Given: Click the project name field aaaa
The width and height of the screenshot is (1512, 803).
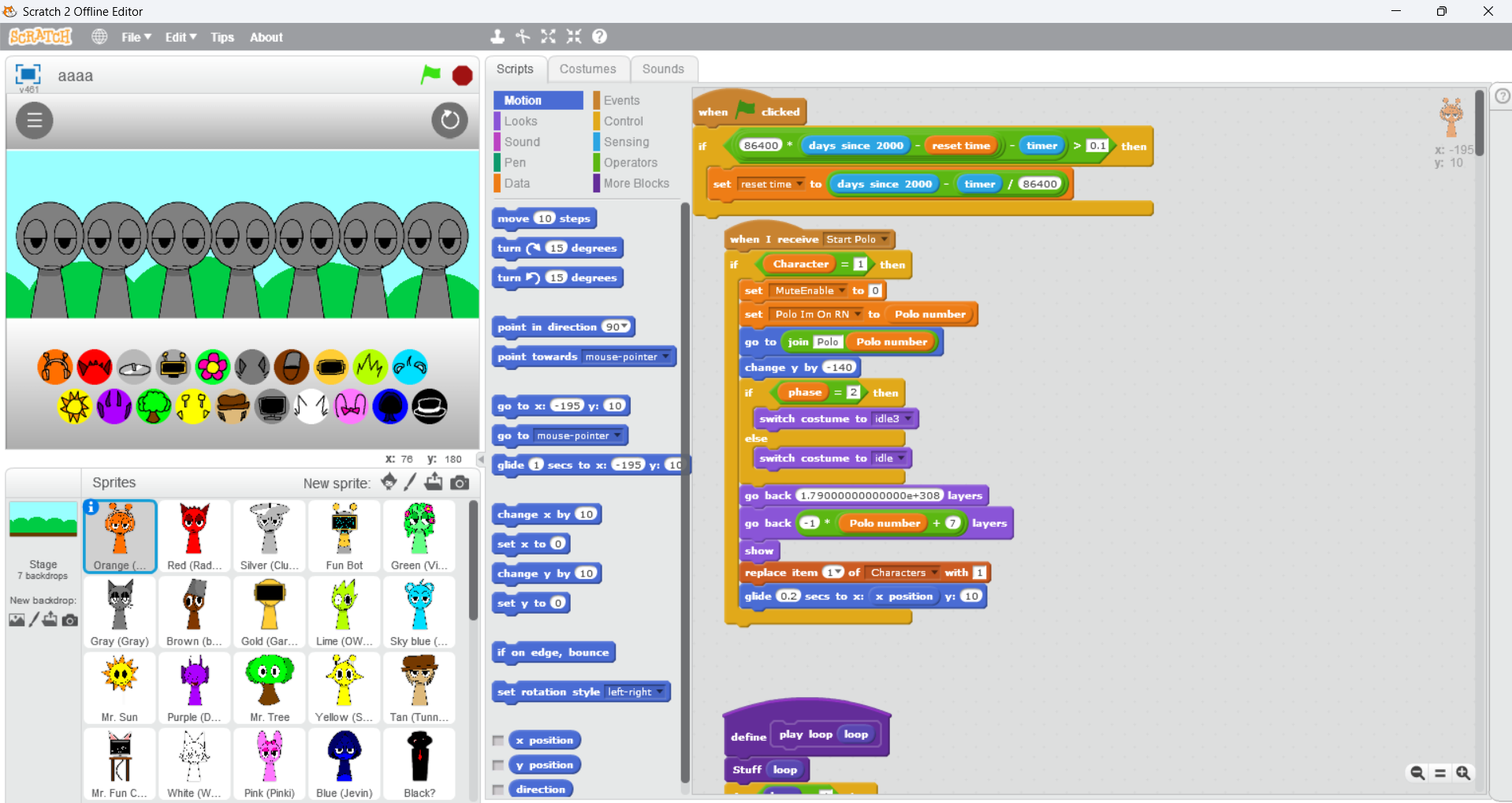Looking at the screenshot, I should click(76, 76).
